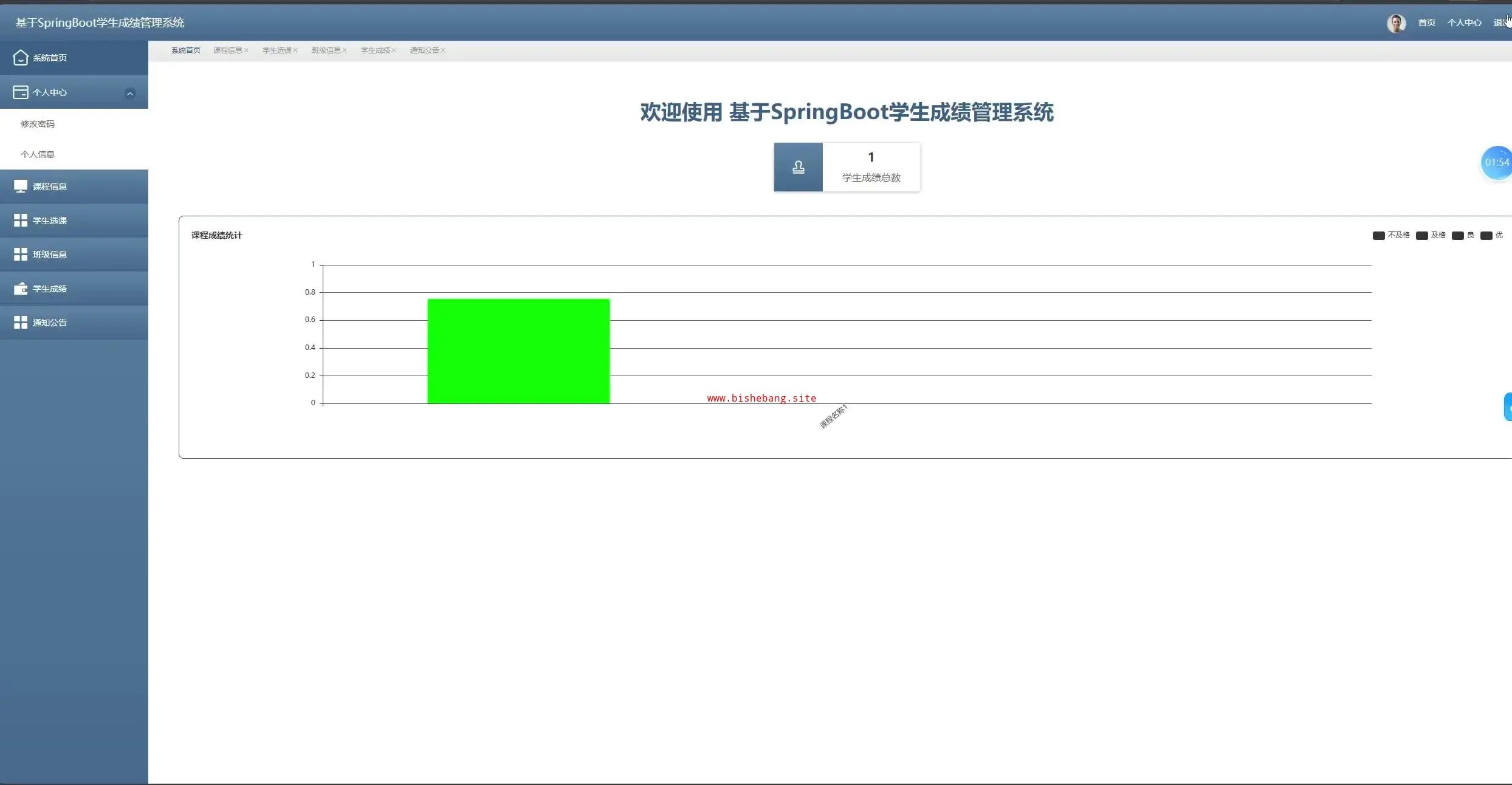The image size is (1512, 785).
Task: Click the card icon next to 个人中心
Action: click(x=20, y=92)
